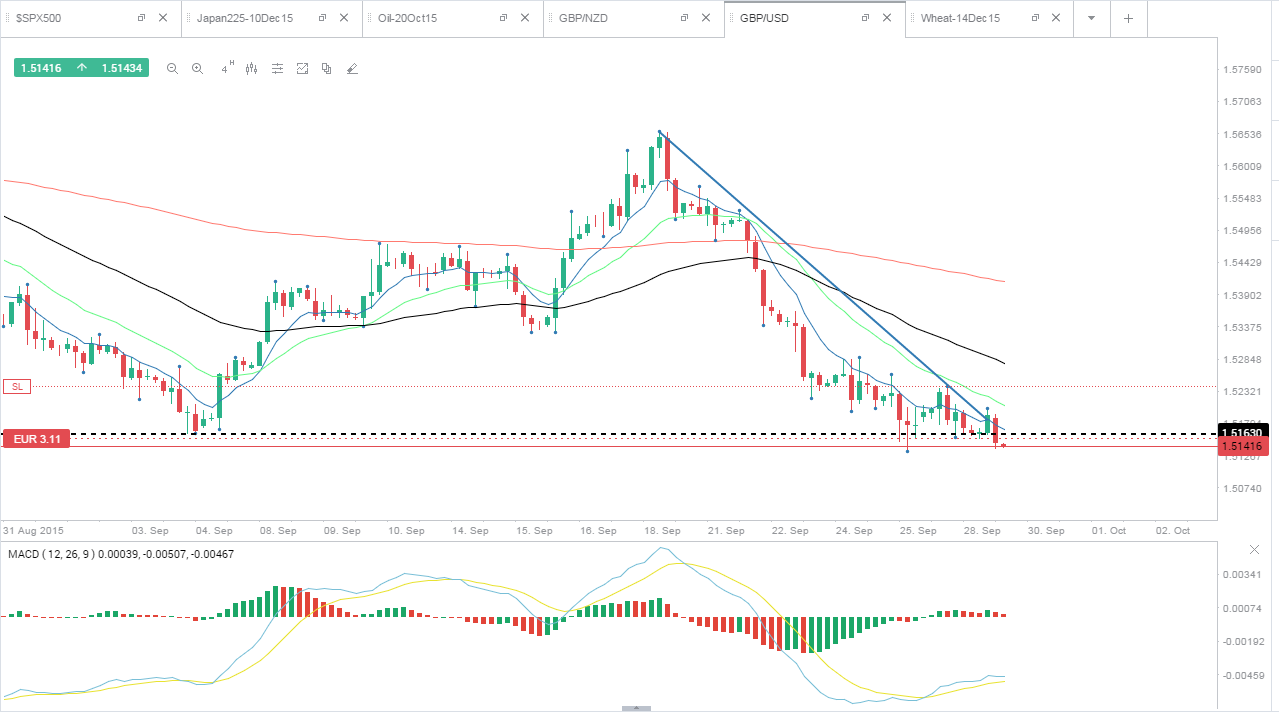The image size is (1279, 712).
Task: Pop out the Wheat-14Dec15 tab window
Action: coord(1035,18)
